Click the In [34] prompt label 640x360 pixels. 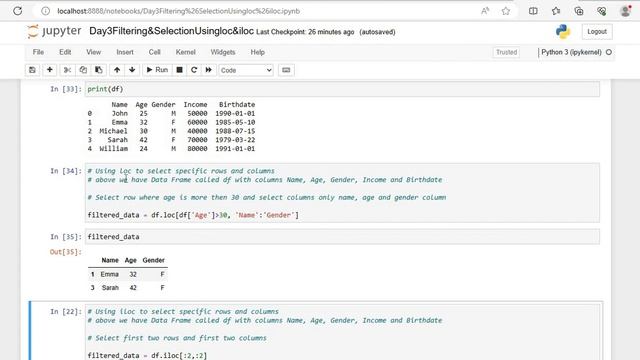tap(66, 171)
